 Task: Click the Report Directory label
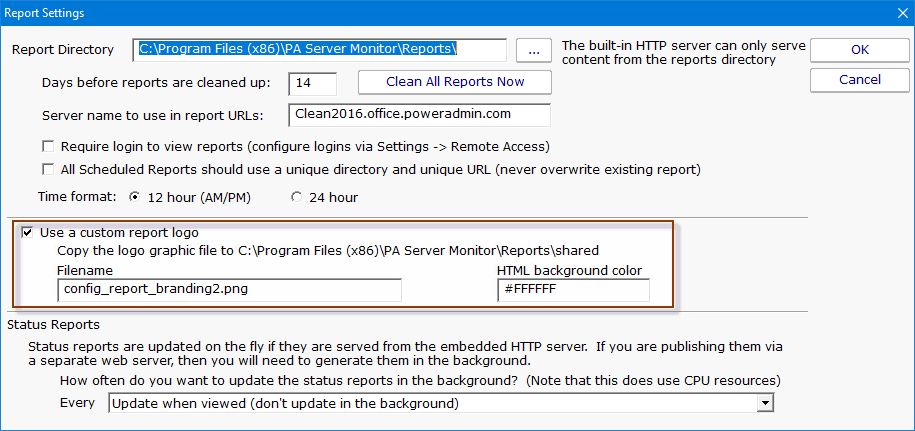(64, 50)
